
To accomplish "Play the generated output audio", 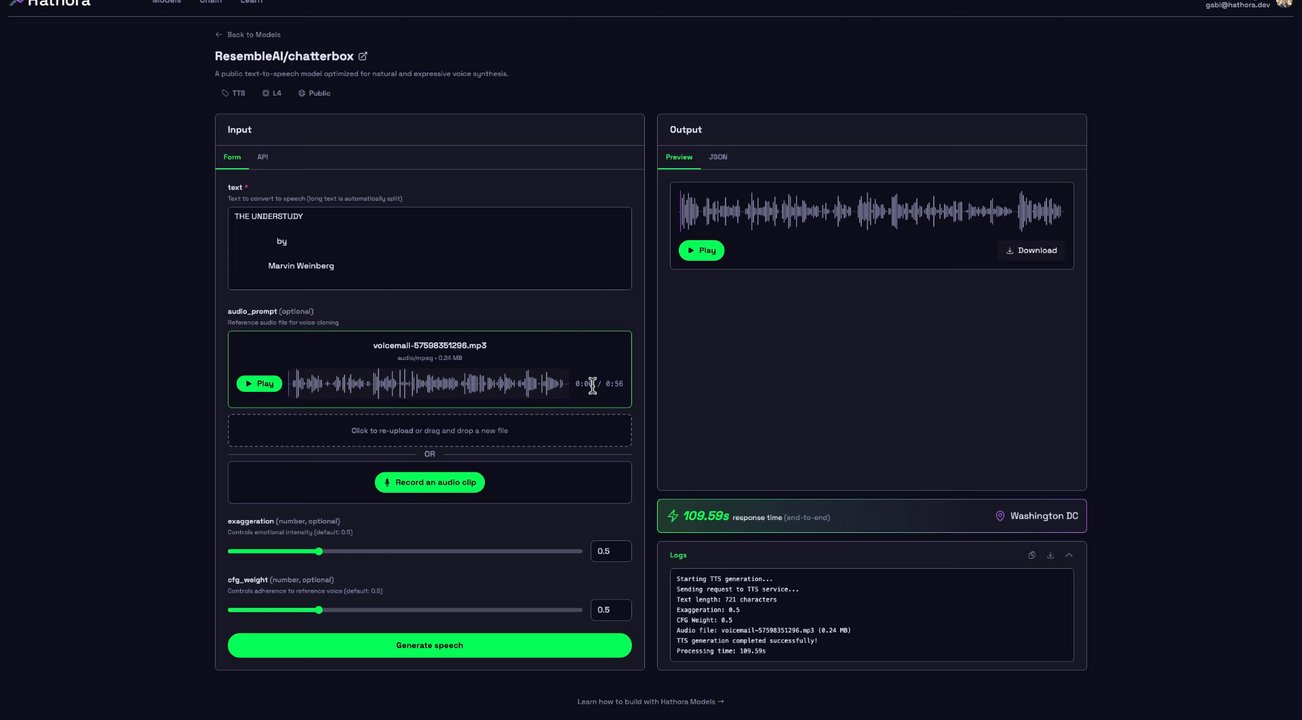I will (x=701, y=250).
